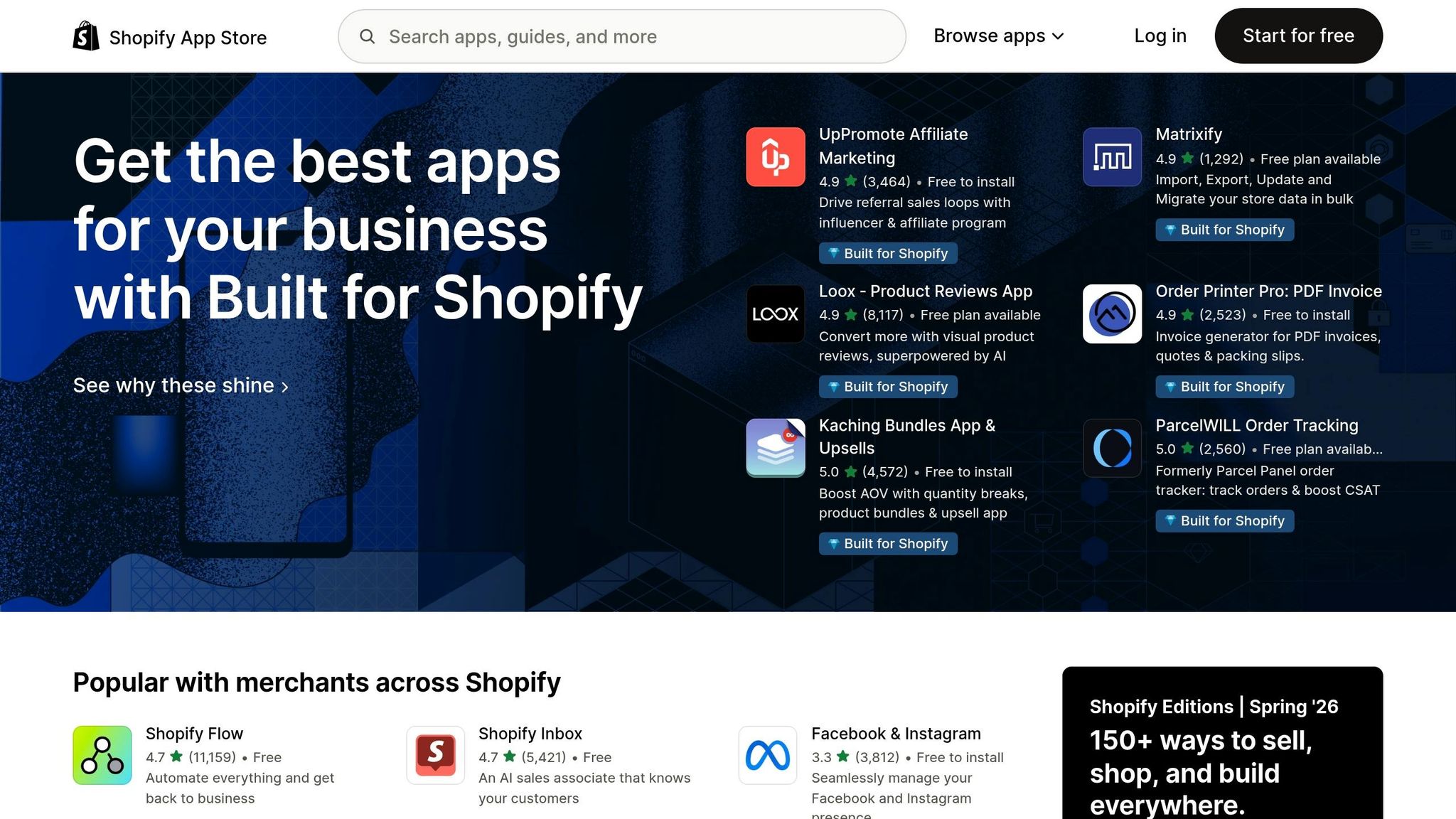1456x819 pixels.
Task: Click the star icon in UpPromote rating
Action: (x=851, y=181)
